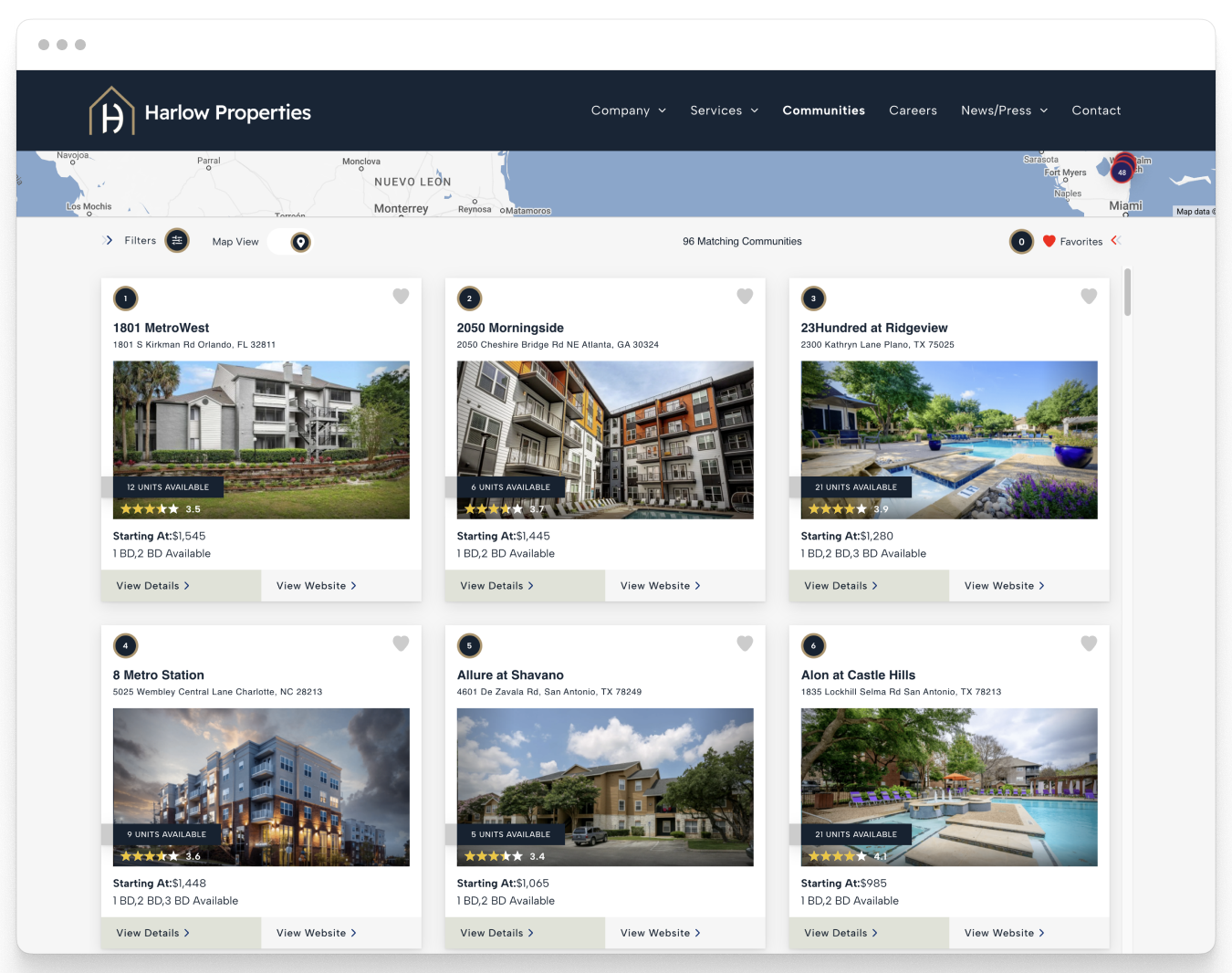Viewport: 1232px width, 973px height.
Task: Open the Filters settings icon
Action: pos(177,241)
